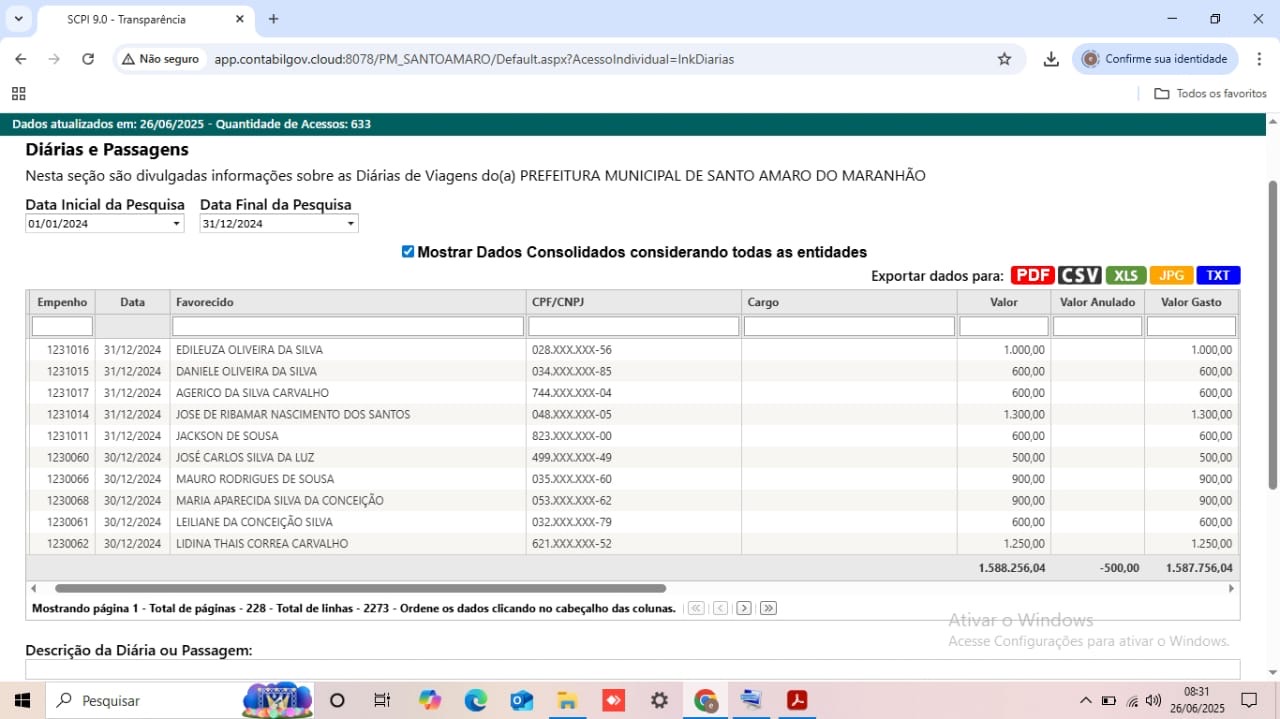
Task: Bookmark this page with star icon
Action: [x=1004, y=59]
